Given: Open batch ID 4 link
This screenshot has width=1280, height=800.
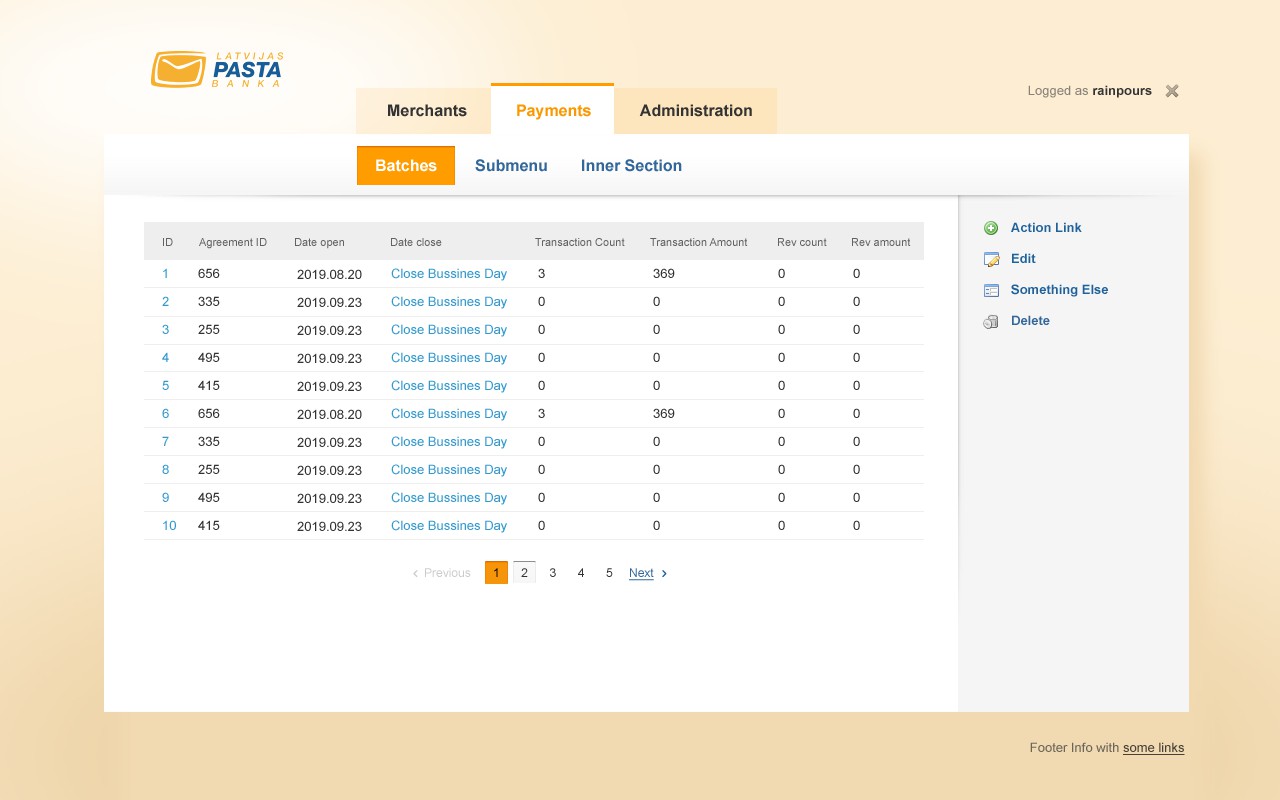Looking at the screenshot, I should (165, 358).
